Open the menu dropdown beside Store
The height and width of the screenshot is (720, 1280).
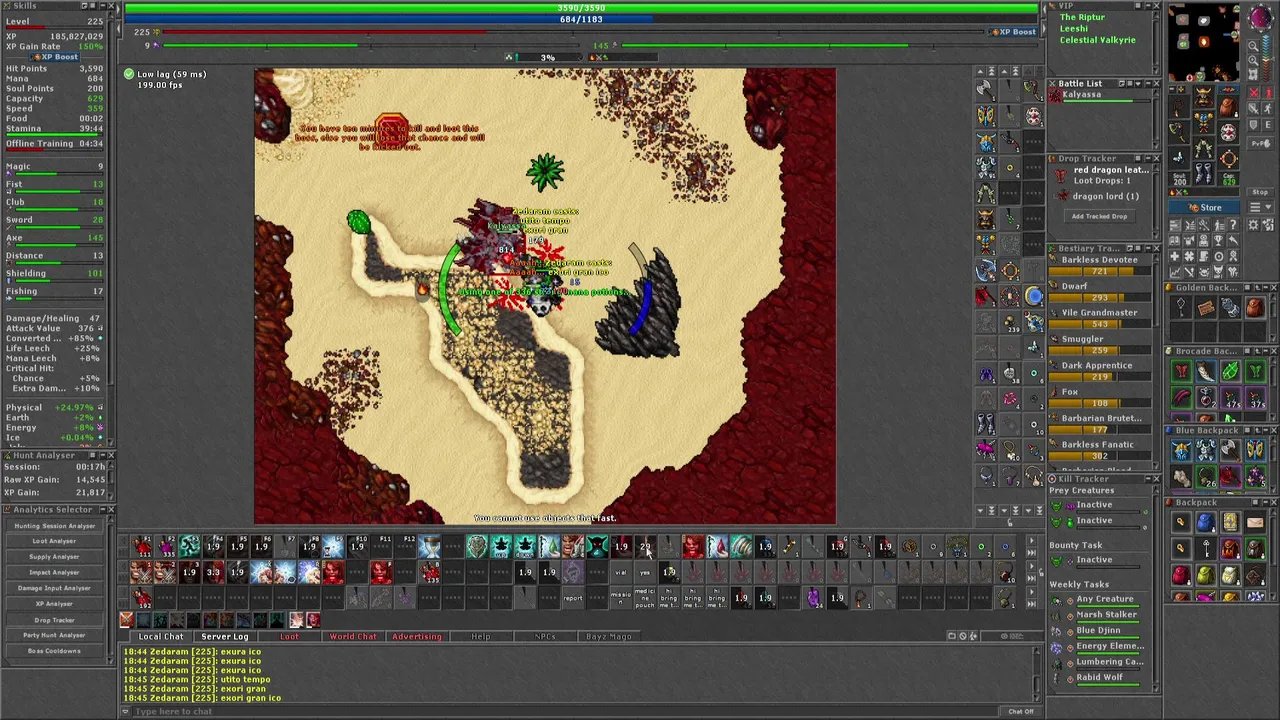(x=1260, y=207)
